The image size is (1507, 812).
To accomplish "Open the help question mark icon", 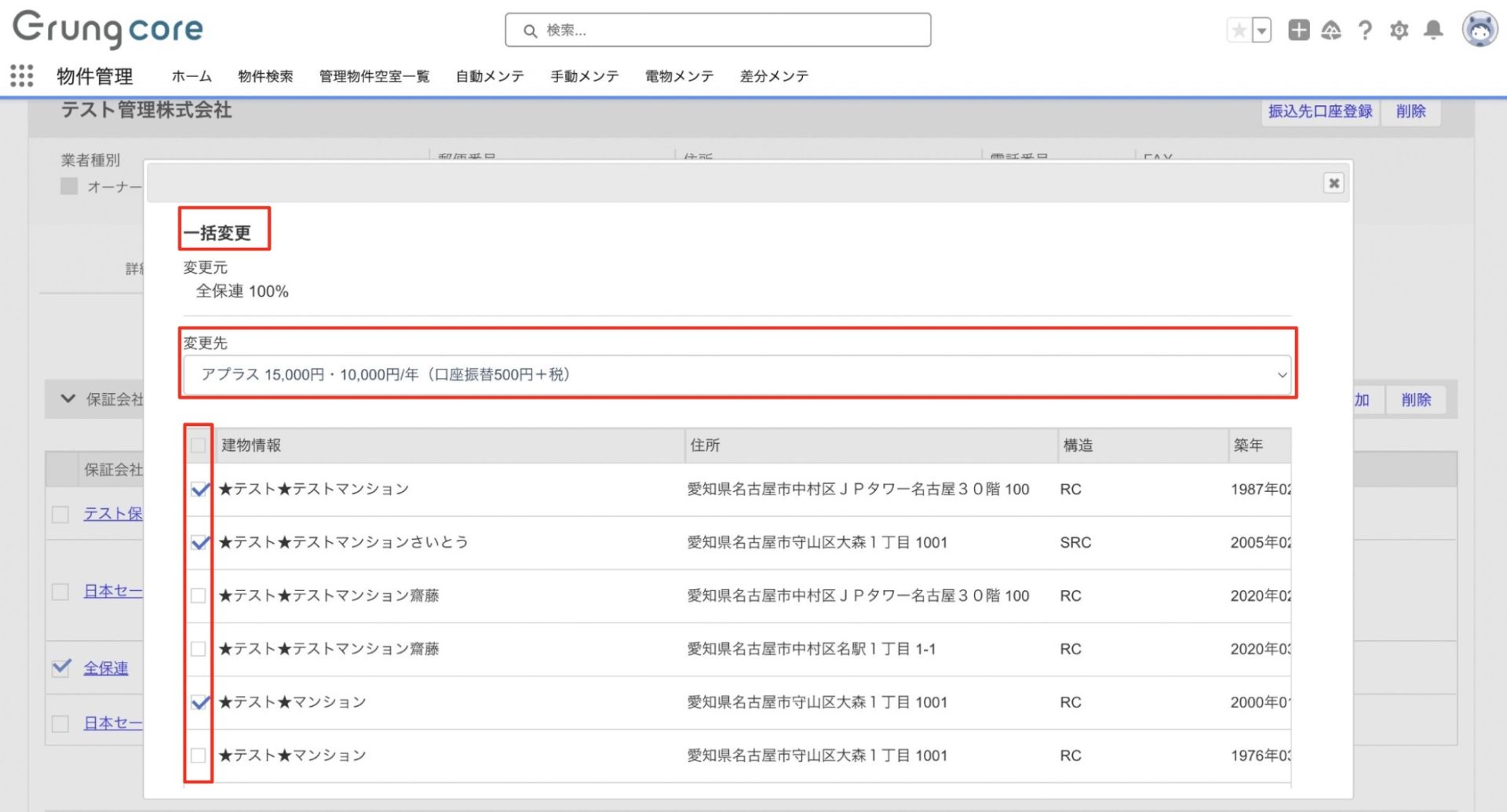I will [1365, 31].
